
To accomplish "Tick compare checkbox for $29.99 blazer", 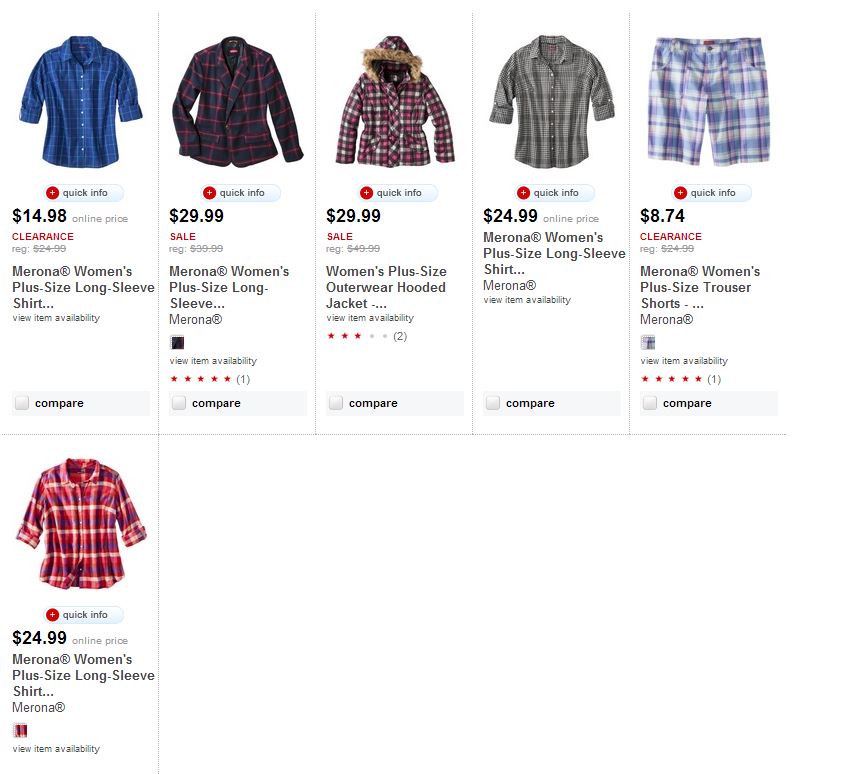I will point(179,403).
